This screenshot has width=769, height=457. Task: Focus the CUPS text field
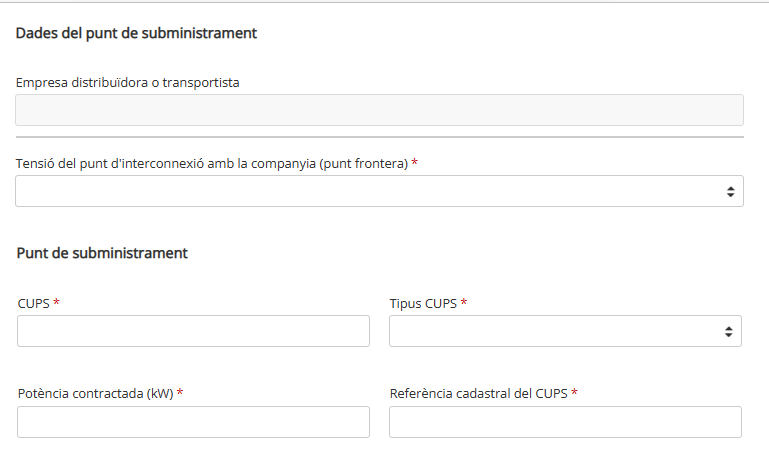coord(193,331)
